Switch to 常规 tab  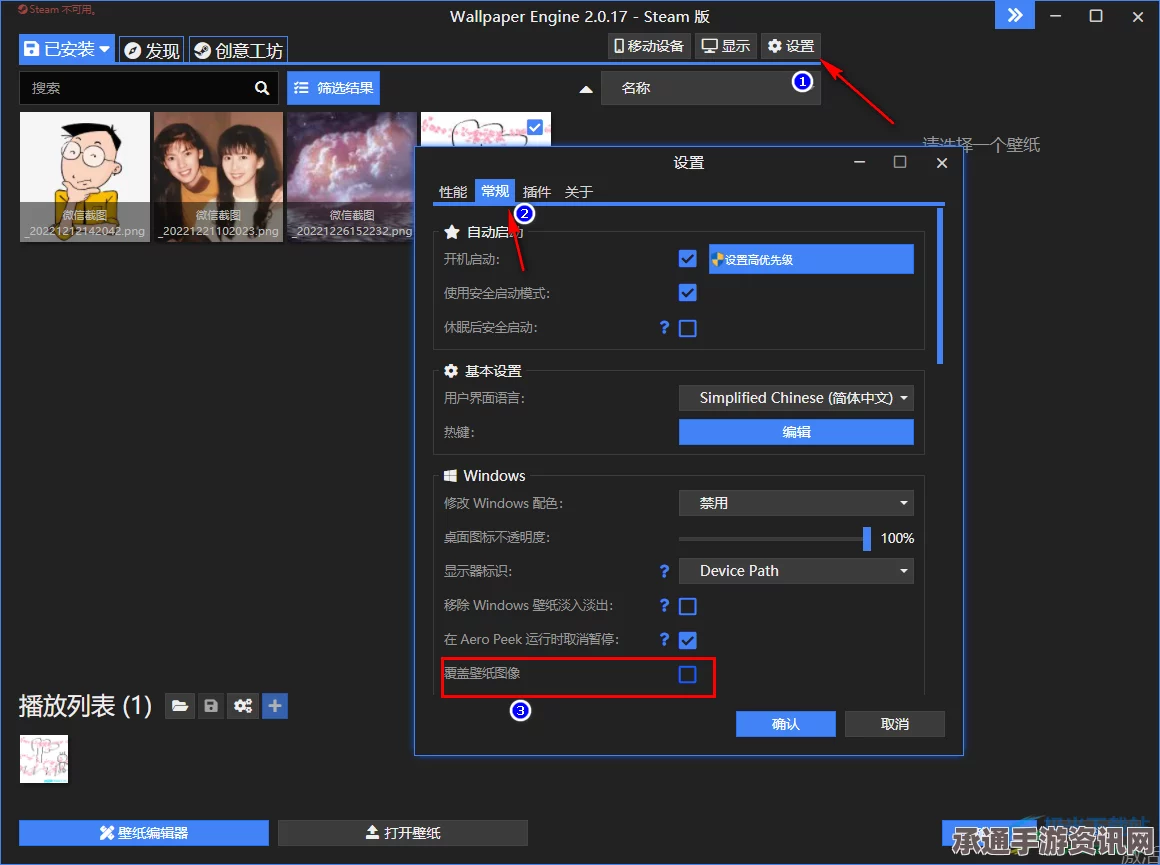pos(495,191)
